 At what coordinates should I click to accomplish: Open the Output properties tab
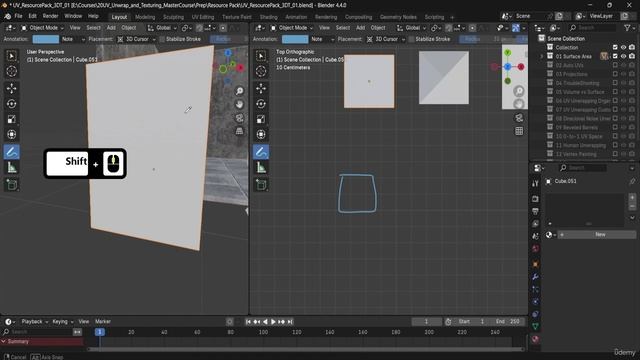click(x=535, y=211)
